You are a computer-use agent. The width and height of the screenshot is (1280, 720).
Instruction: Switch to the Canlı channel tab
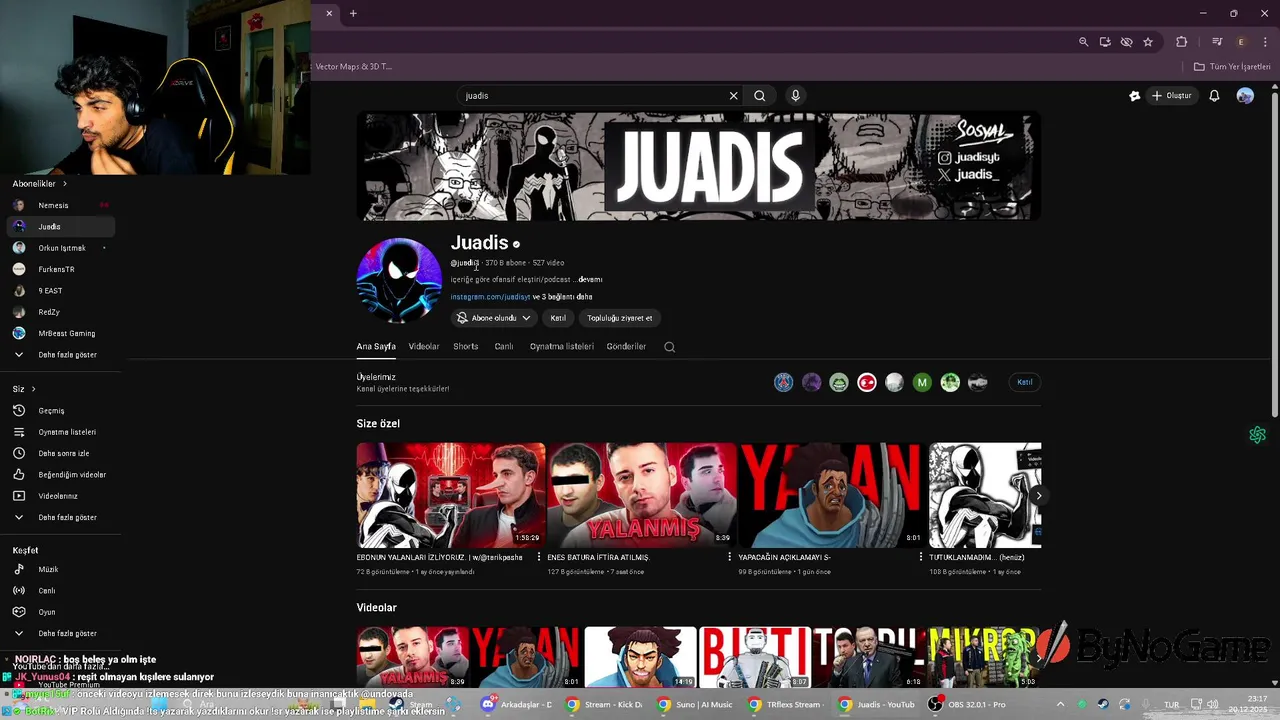point(504,347)
